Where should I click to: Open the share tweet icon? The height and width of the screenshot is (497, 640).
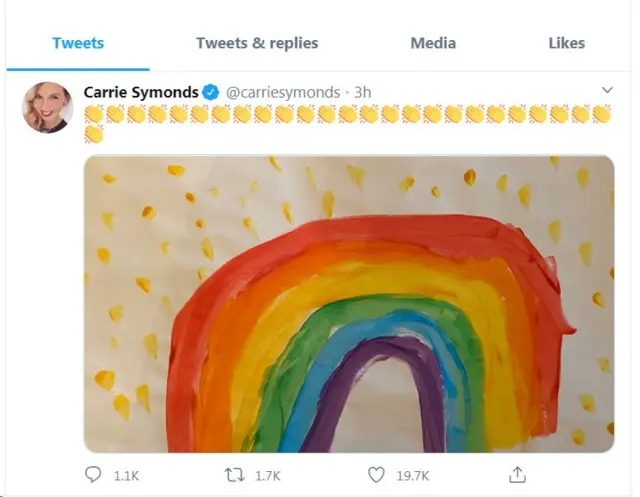[x=517, y=475]
